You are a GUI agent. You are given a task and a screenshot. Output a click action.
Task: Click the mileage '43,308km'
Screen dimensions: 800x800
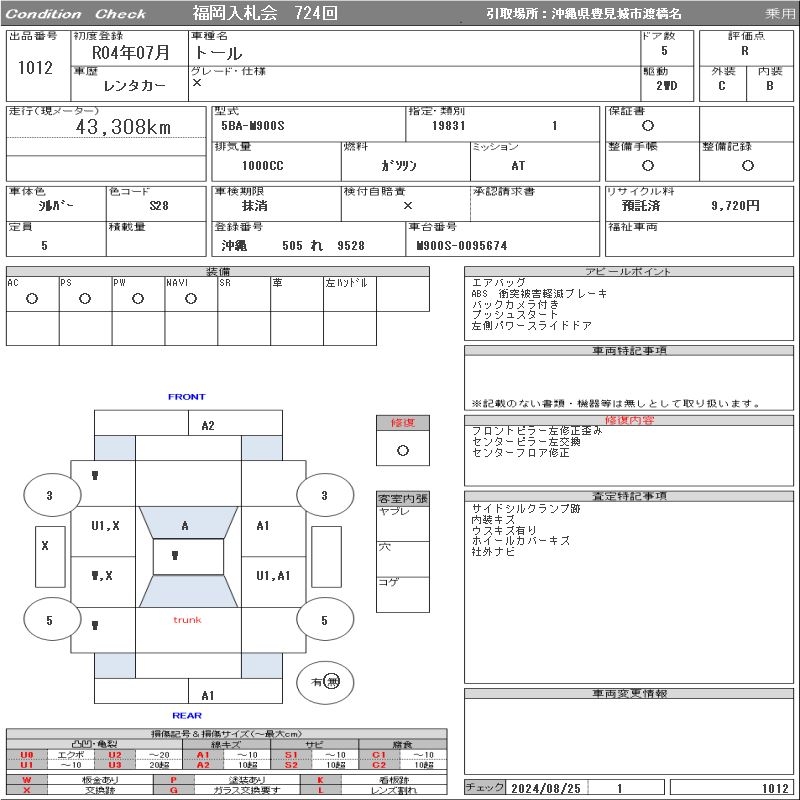coord(123,127)
